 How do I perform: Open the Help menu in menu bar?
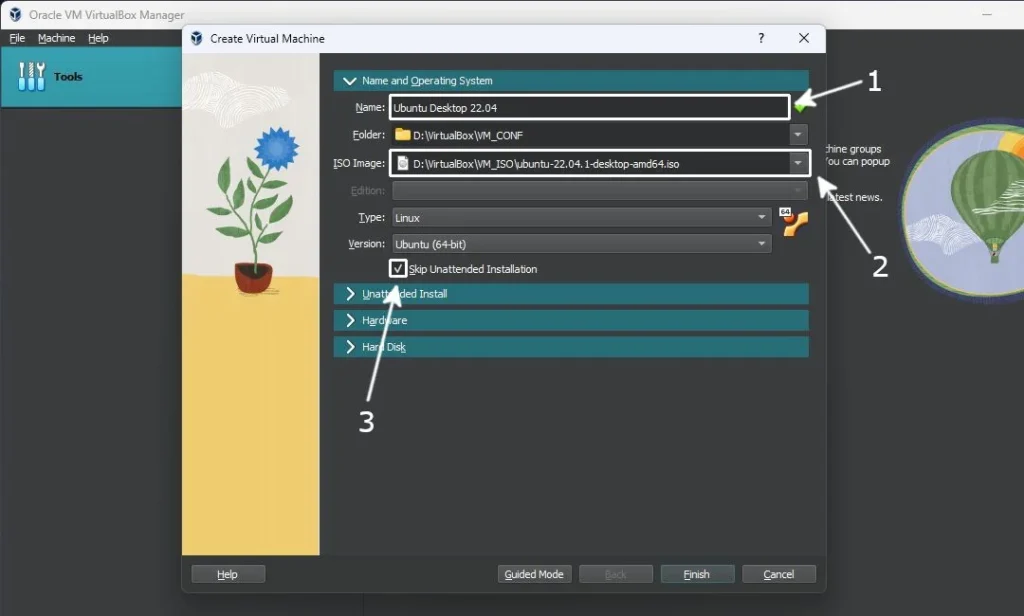coord(98,38)
